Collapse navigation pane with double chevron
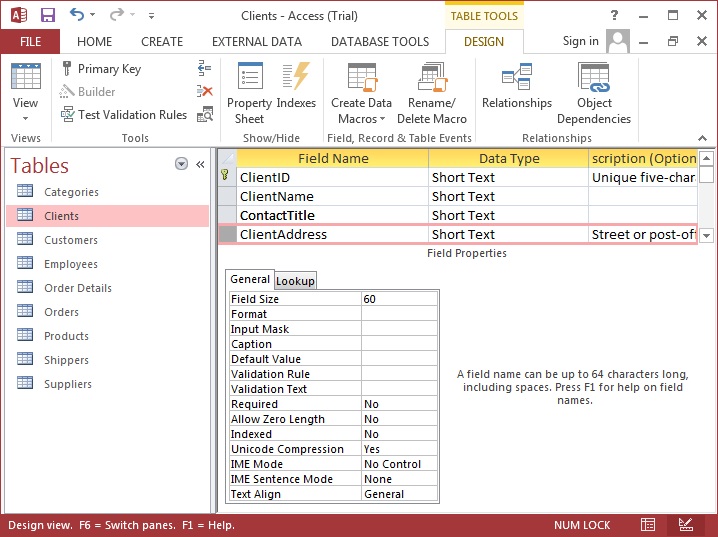Viewport: 718px width, 537px height. (x=200, y=164)
